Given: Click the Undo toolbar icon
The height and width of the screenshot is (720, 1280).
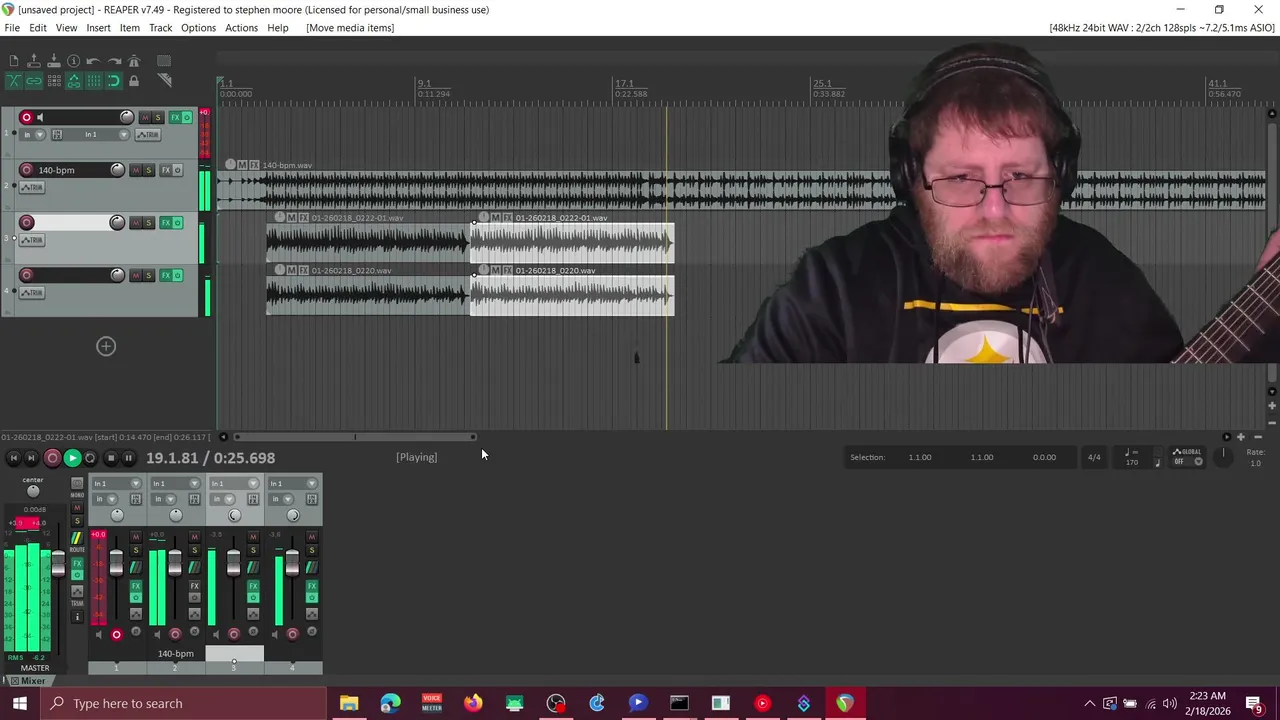Looking at the screenshot, I should [93, 61].
